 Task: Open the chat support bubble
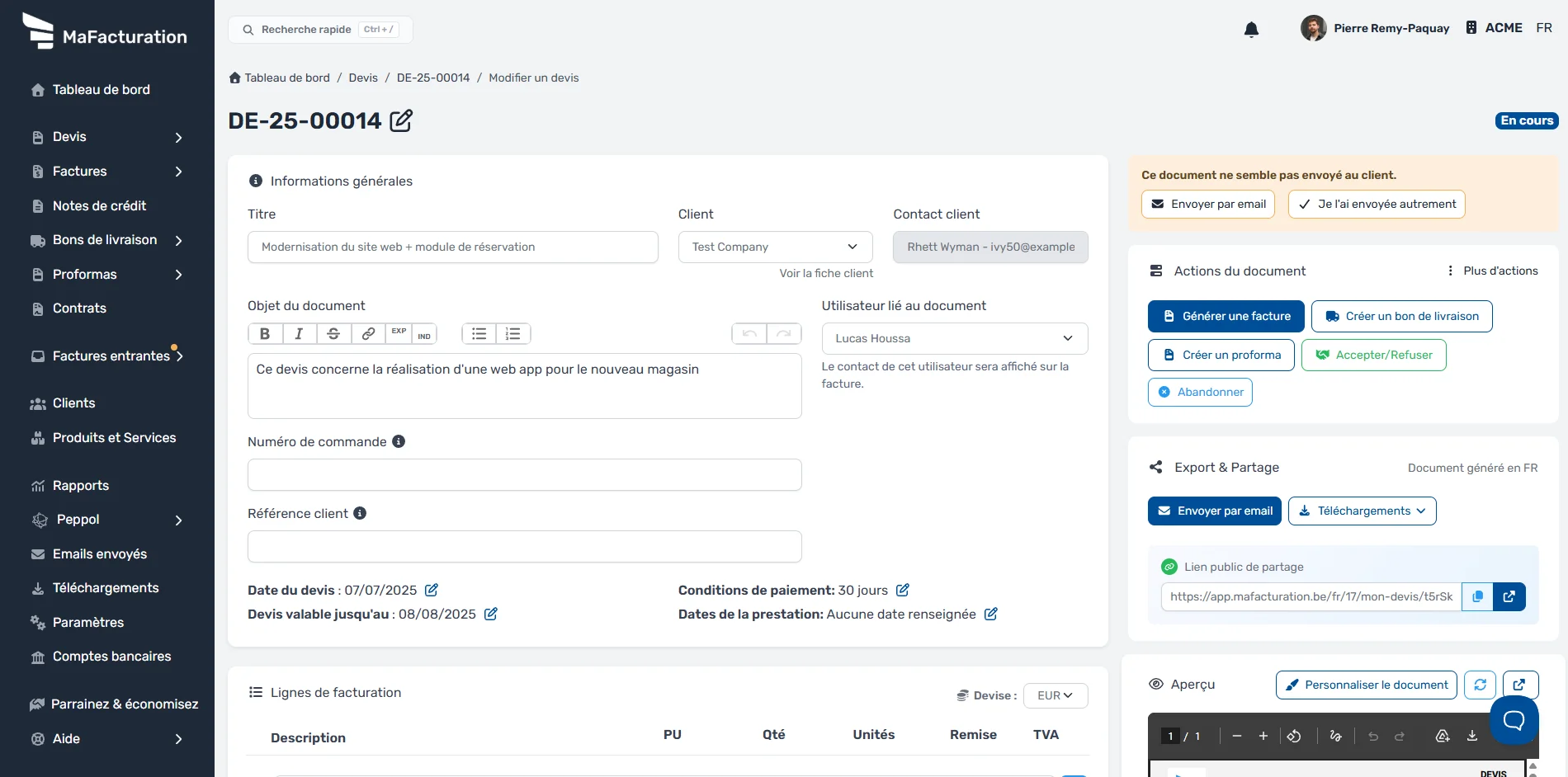click(x=1514, y=720)
